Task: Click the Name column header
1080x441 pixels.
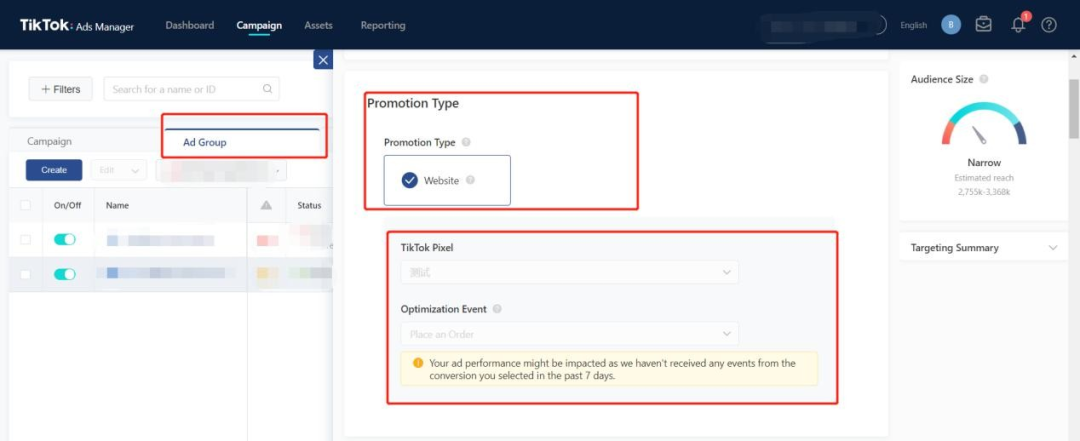Action: pyautogui.click(x=117, y=205)
